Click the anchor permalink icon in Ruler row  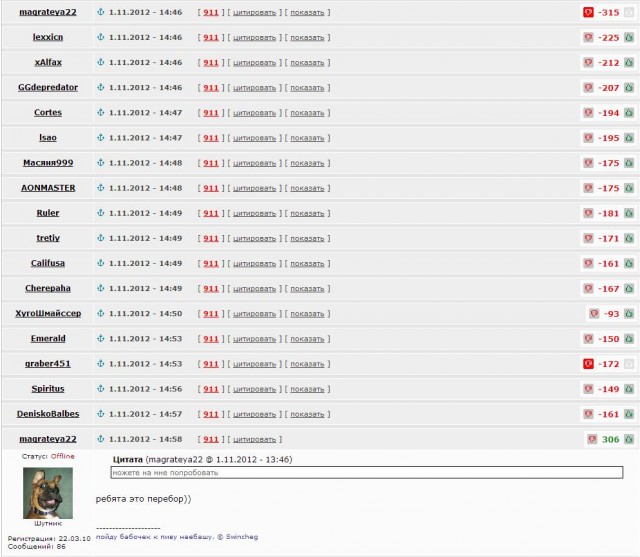pyautogui.click(x=101, y=213)
